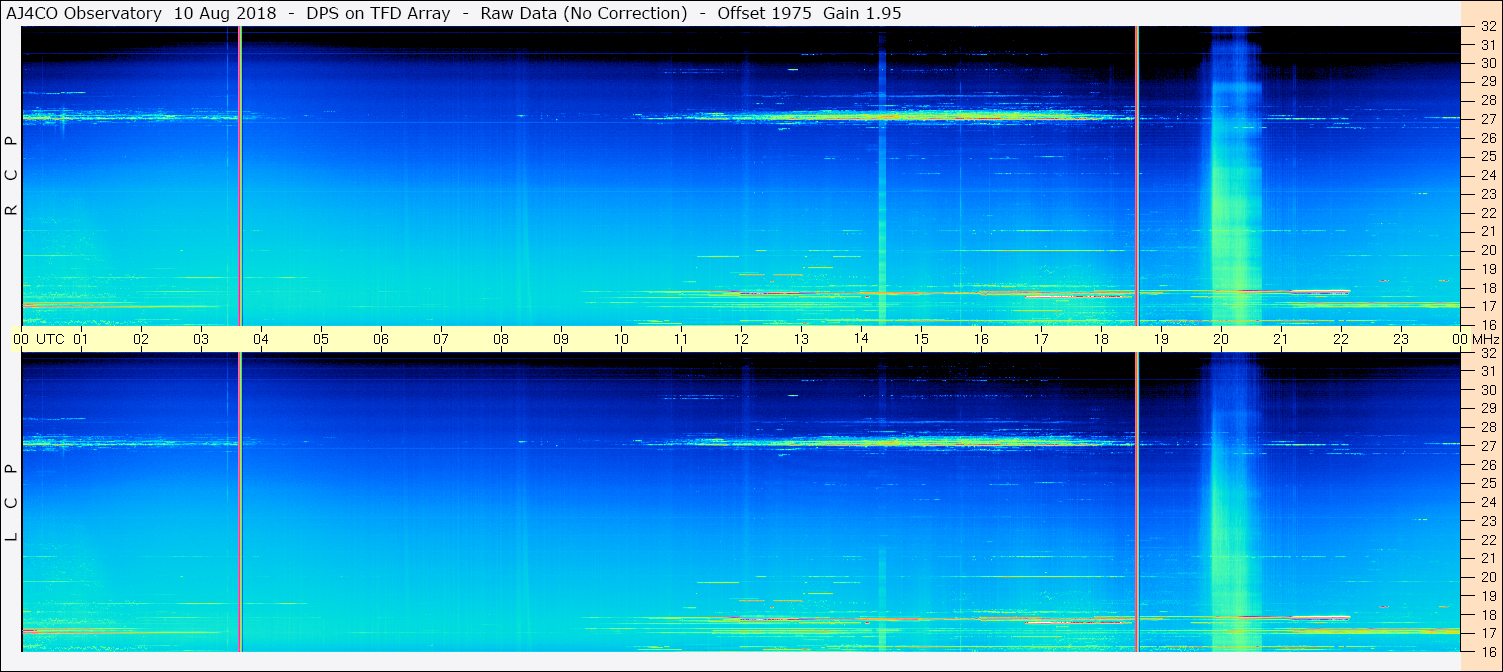Image resolution: width=1503 pixels, height=672 pixels.
Task: Click the 17 MHz label of LCP panel
Action: click(x=1488, y=633)
